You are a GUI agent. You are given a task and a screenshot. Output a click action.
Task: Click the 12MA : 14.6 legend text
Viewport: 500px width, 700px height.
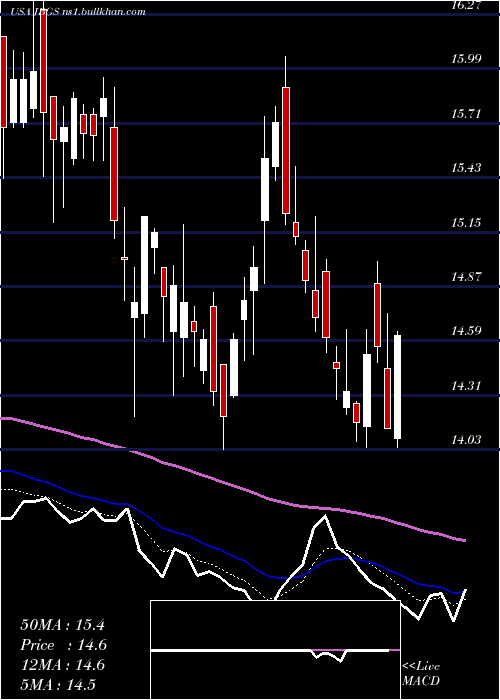coord(62,665)
